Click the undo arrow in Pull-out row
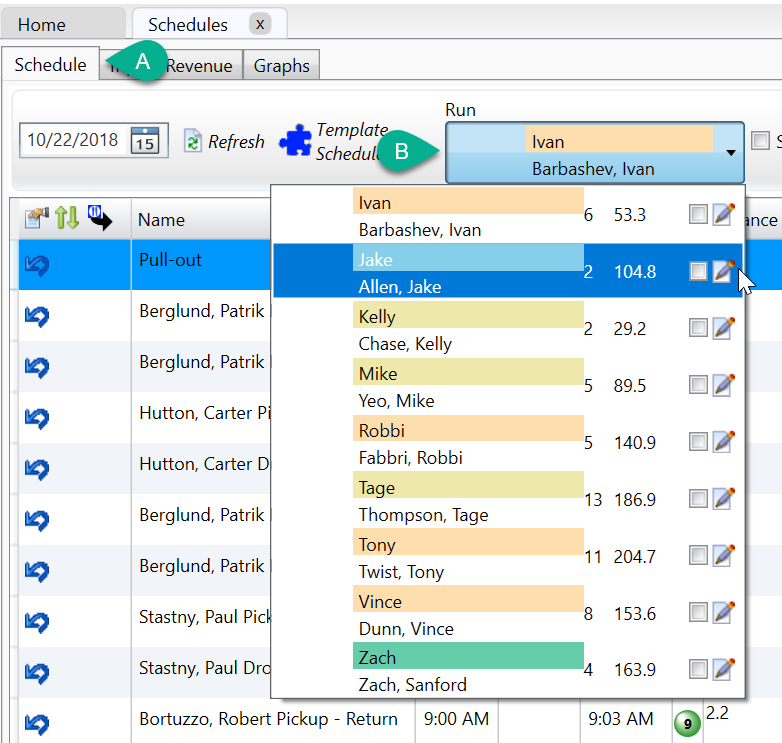The height and width of the screenshot is (743, 782). point(37,265)
